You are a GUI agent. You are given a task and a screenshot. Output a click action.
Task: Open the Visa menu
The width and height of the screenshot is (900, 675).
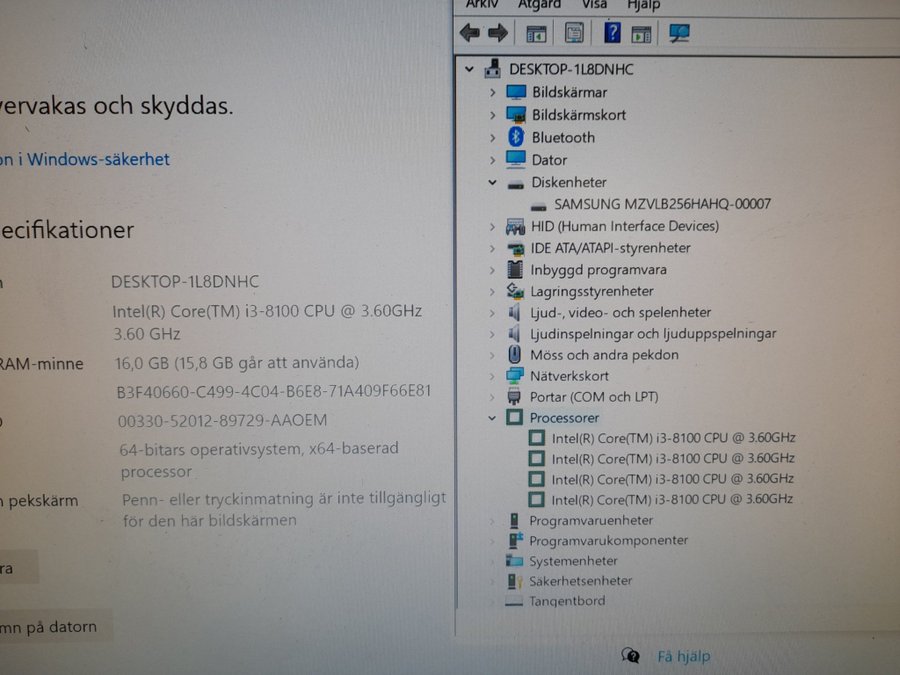click(594, 5)
